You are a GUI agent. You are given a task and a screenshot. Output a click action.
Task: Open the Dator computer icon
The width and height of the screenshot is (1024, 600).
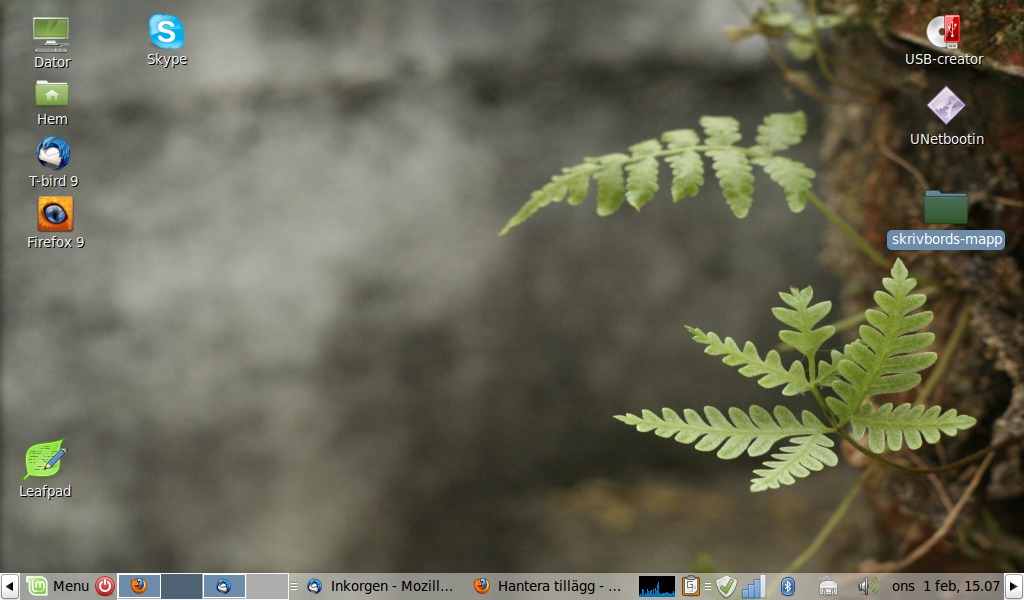pyautogui.click(x=51, y=34)
